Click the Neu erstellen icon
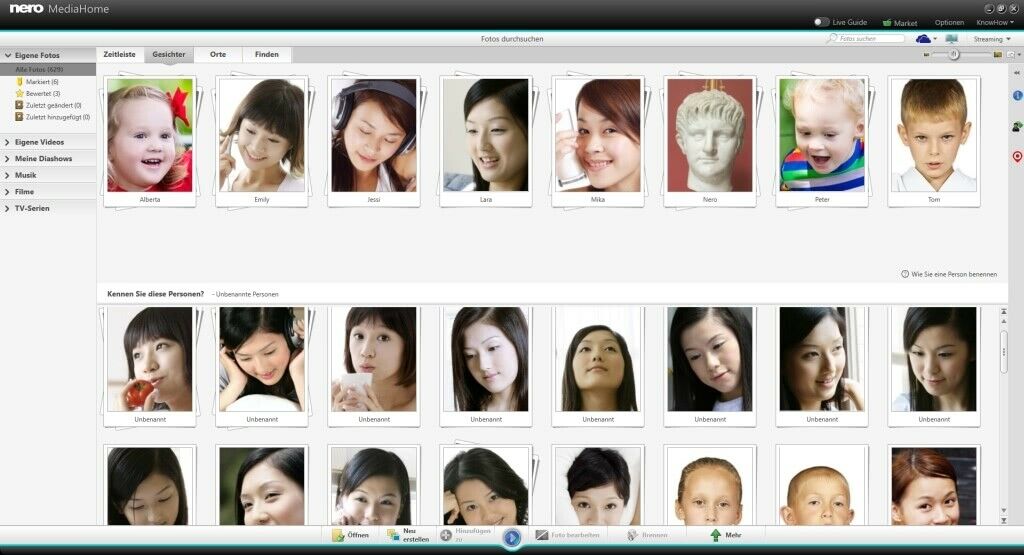Image resolution: width=1024 pixels, height=555 pixels. (x=393, y=536)
